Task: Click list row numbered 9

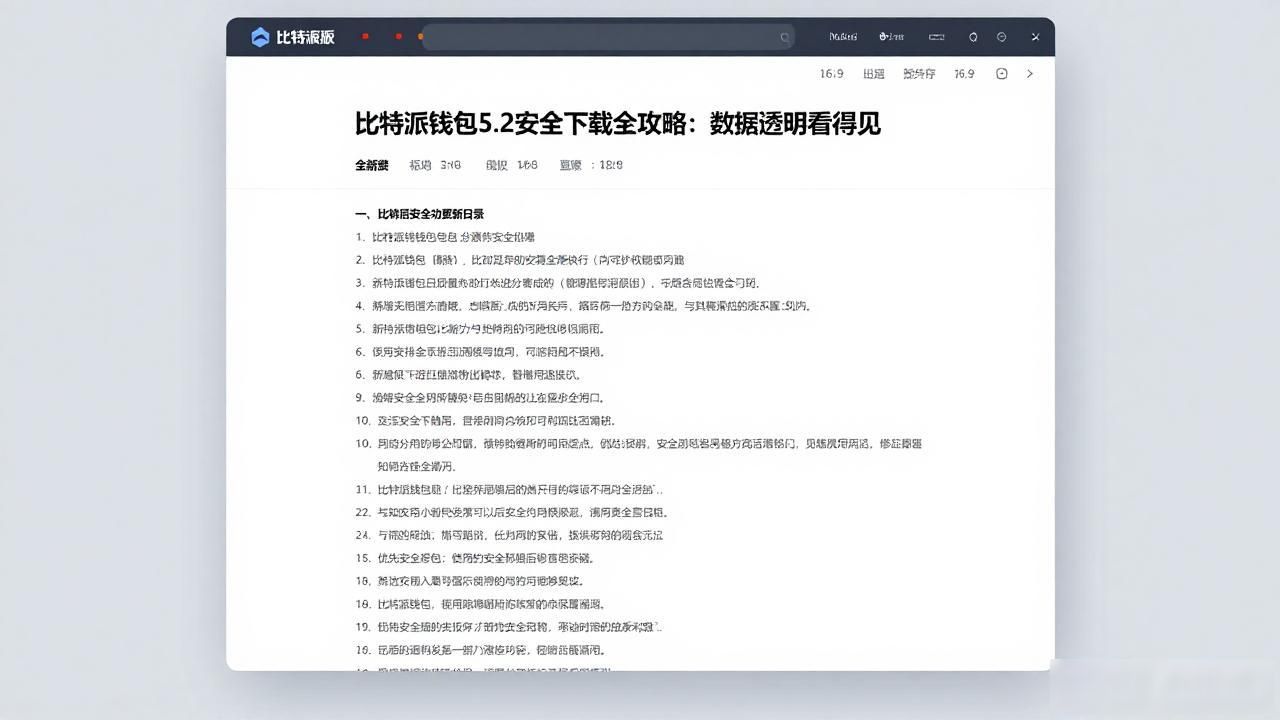Action: 480,398
